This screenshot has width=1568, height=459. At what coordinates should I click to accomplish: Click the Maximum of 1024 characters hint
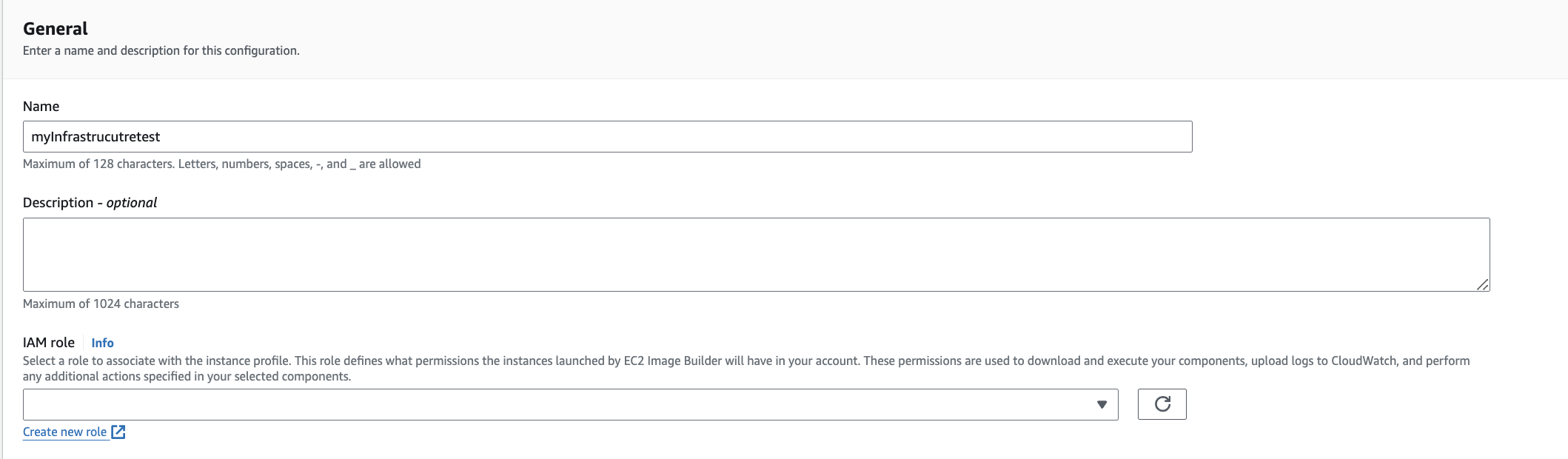point(101,304)
